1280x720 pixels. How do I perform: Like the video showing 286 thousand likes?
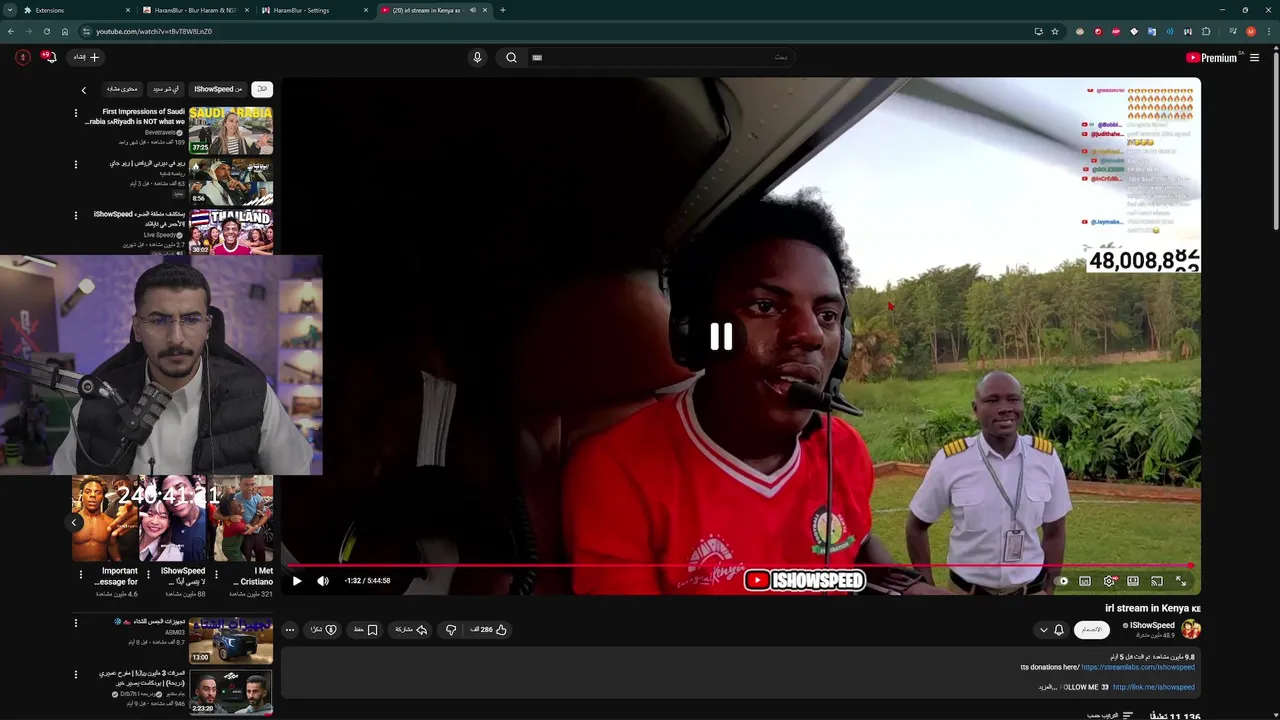click(x=489, y=630)
